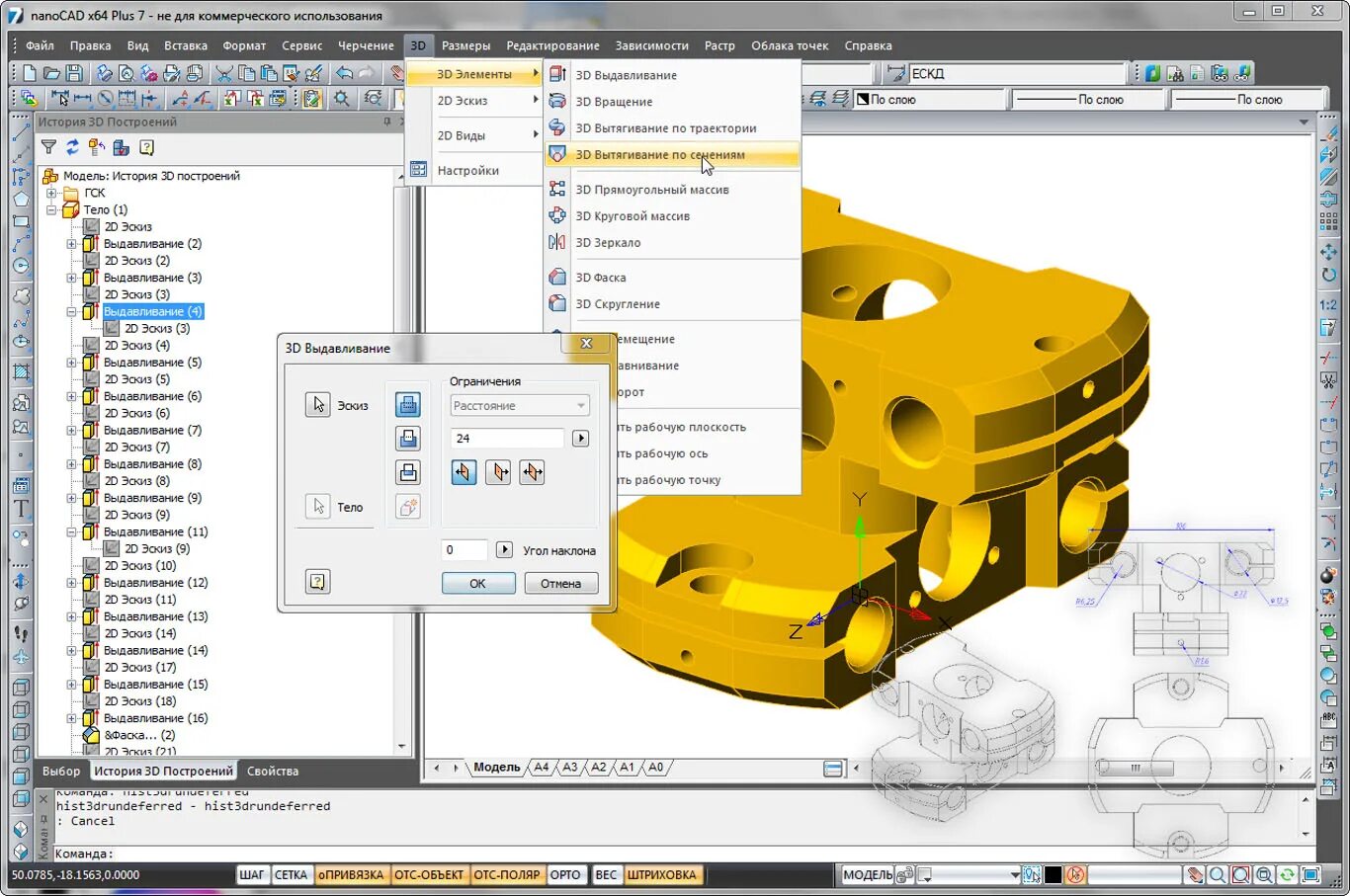Image resolution: width=1350 pixels, height=896 pixels.
Task: Toggle ОРТО ortho mode
Action: pyautogui.click(x=565, y=874)
